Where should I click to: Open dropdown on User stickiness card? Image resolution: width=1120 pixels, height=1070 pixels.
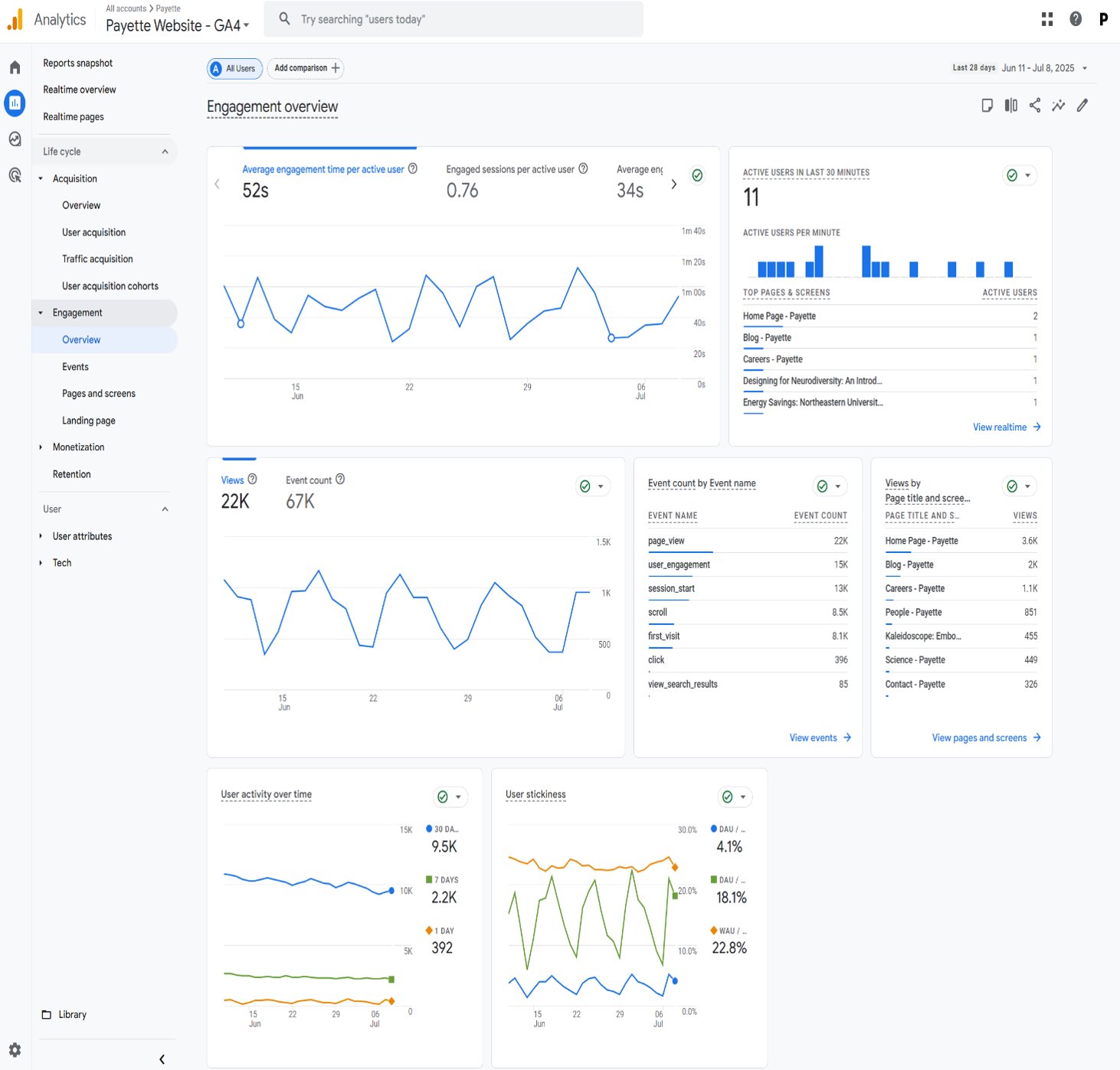(742, 797)
